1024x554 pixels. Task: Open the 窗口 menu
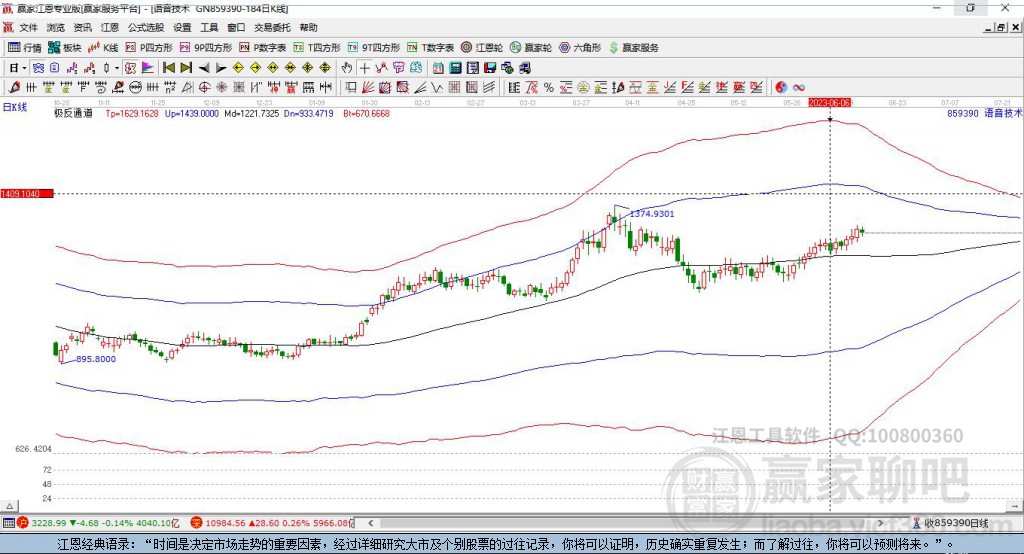[x=236, y=27]
